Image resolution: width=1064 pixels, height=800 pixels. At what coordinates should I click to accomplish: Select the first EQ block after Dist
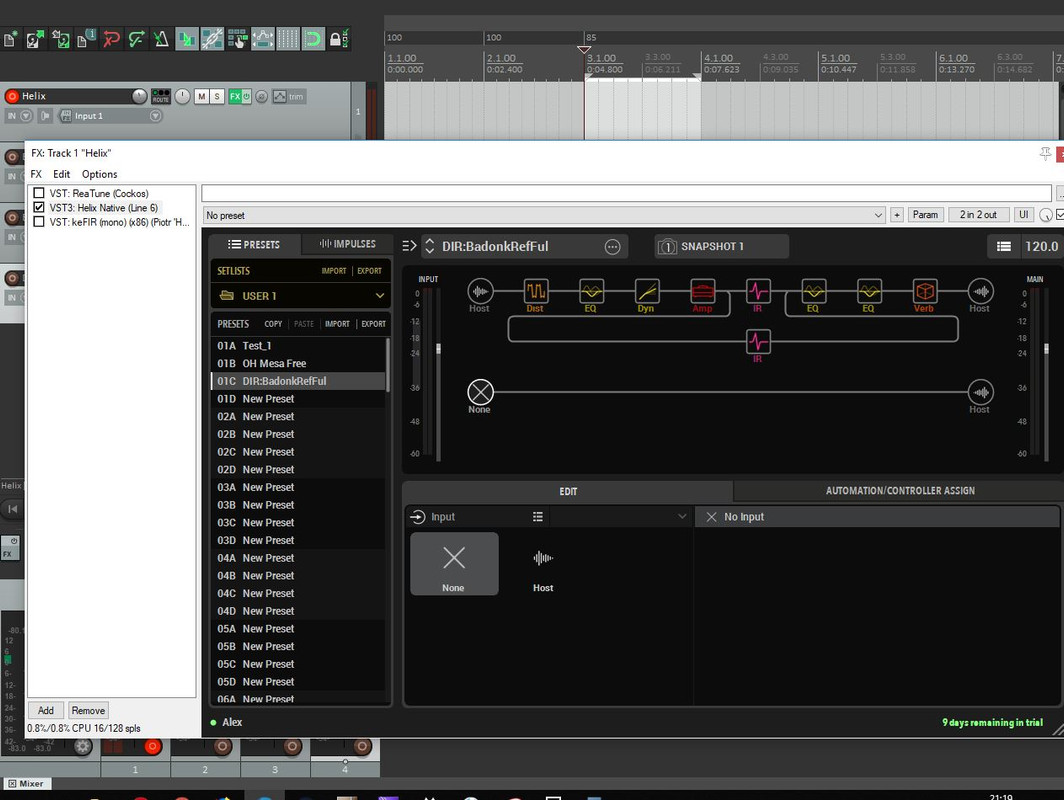click(x=591, y=292)
